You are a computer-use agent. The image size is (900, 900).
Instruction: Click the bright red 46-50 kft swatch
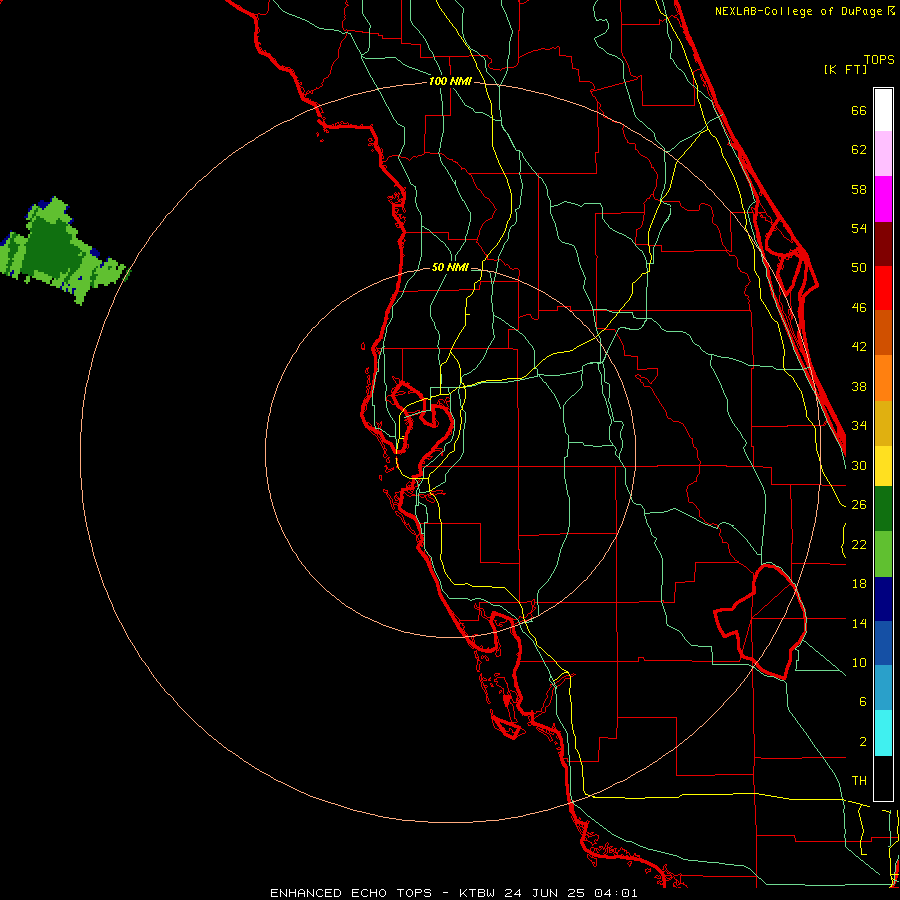883,288
